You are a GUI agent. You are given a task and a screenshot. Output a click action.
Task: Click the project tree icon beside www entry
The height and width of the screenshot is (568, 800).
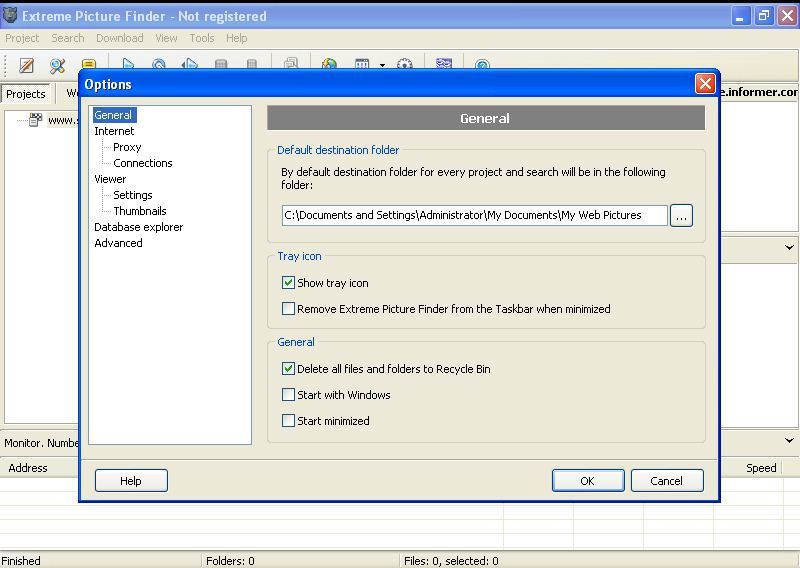[x=35, y=120]
